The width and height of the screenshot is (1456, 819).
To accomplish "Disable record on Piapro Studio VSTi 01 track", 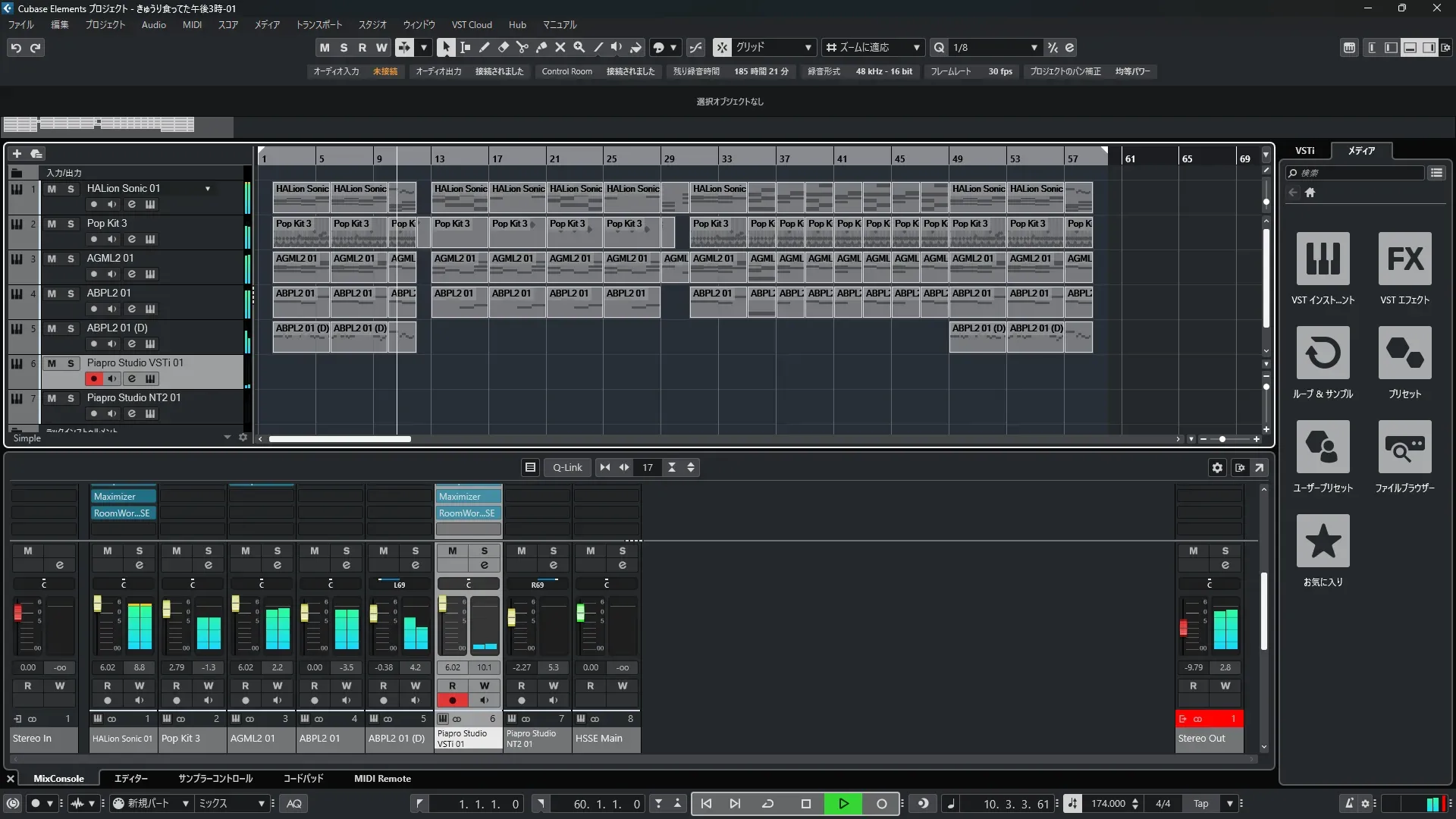I will [94, 378].
